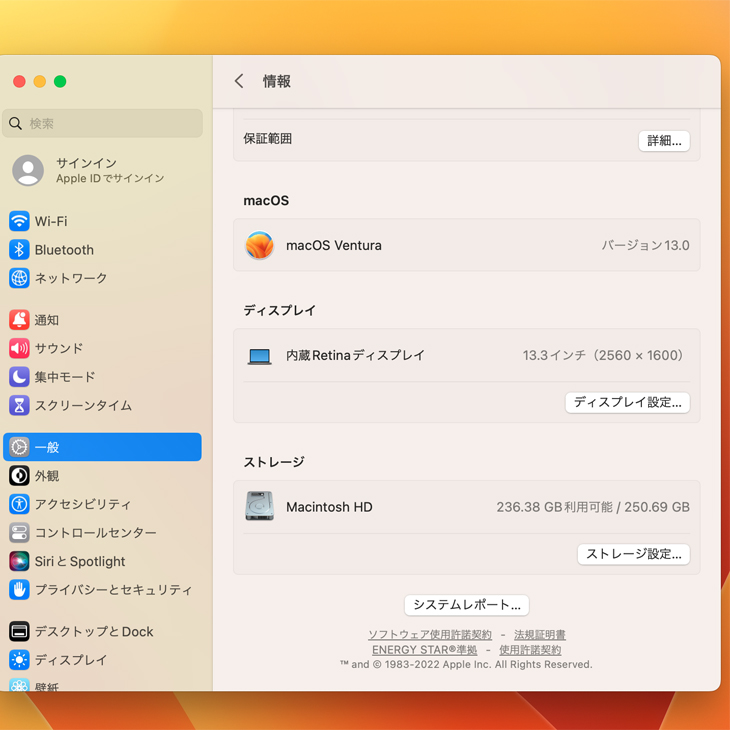This screenshot has height=730, width=730.
Task: Open the 詳細... warranty button
Action: pyautogui.click(x=664, y=141)
